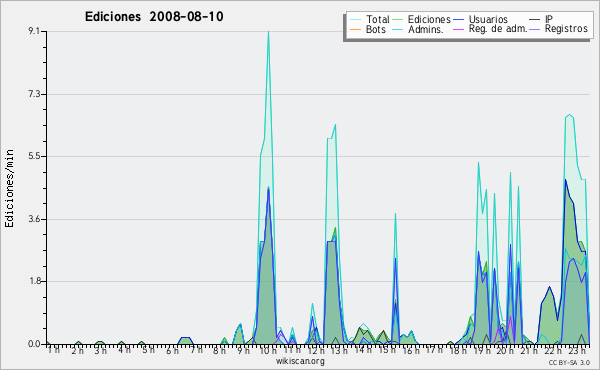Click the '8 h' x-axis label

click(x=219, y=350)
